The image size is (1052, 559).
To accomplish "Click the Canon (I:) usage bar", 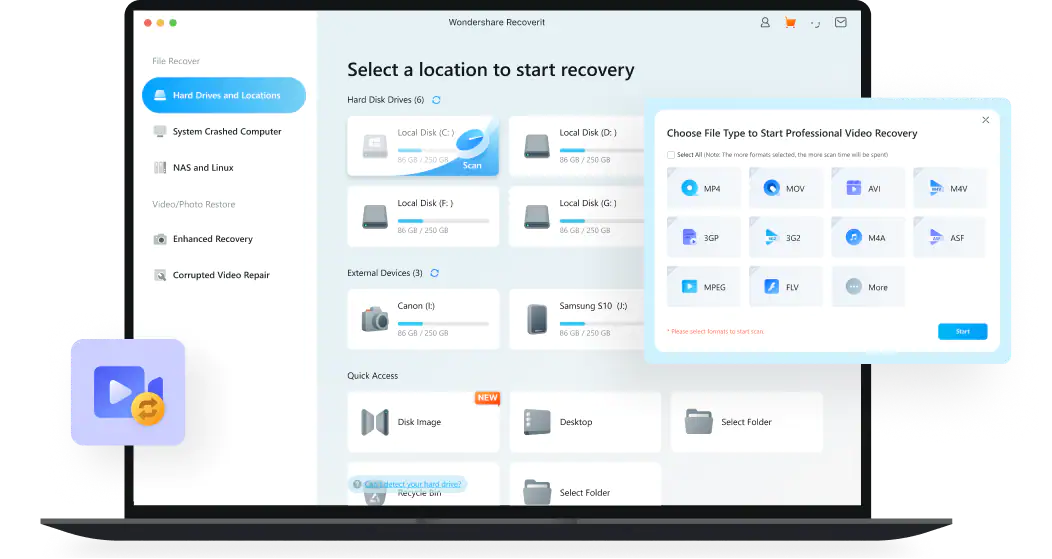I will pos(443,323).
